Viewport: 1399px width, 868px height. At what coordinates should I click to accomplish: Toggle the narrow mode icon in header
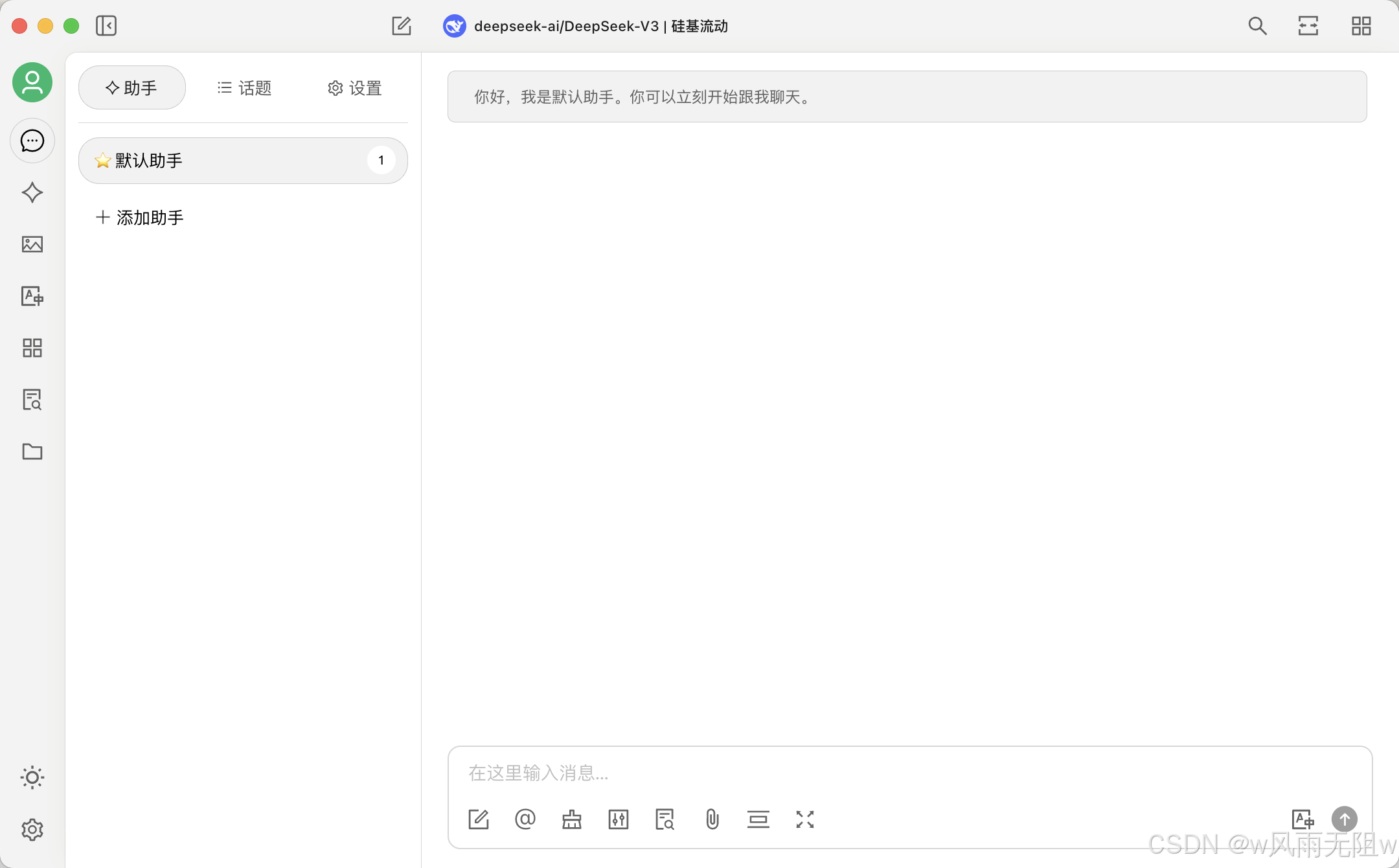tap(1308, 26)
